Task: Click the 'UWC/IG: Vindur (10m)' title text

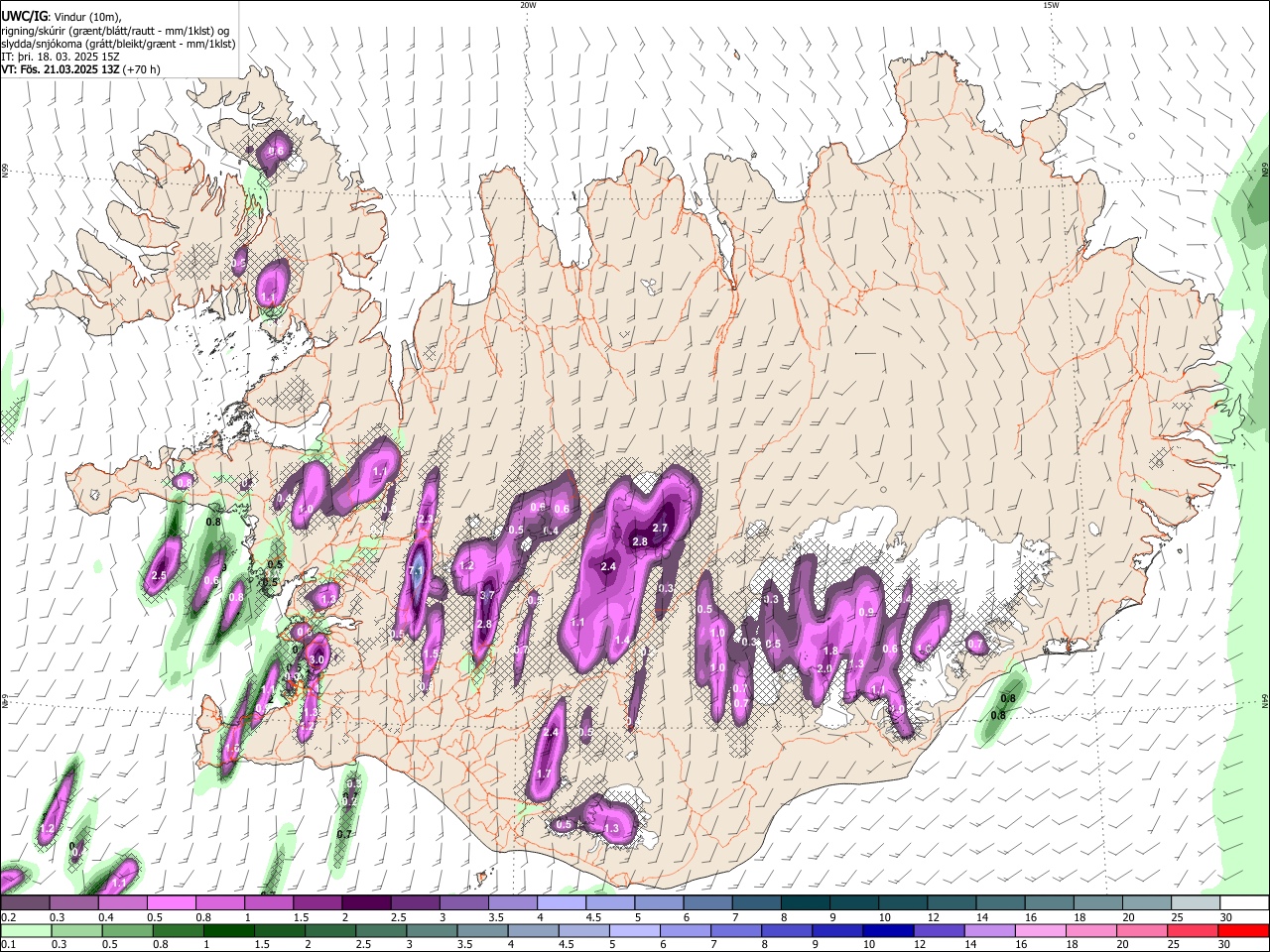Action: 62,17
